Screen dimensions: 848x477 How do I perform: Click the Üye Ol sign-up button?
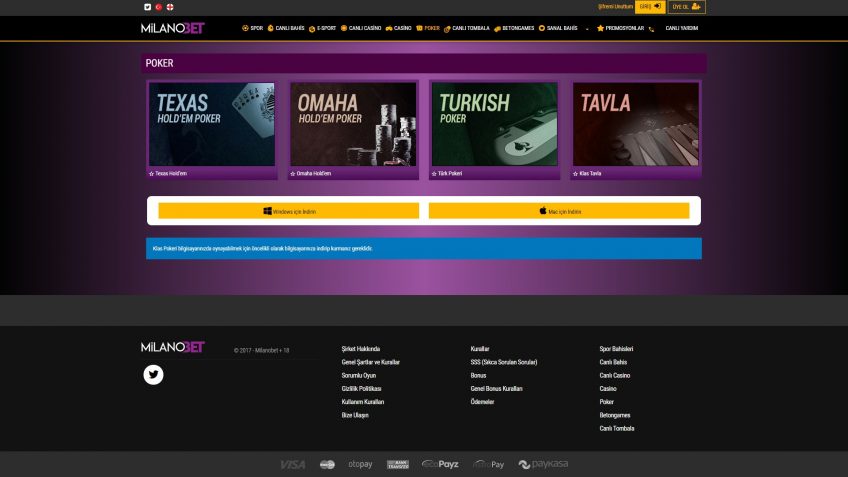pyautogui.click(x=687, y=6)
